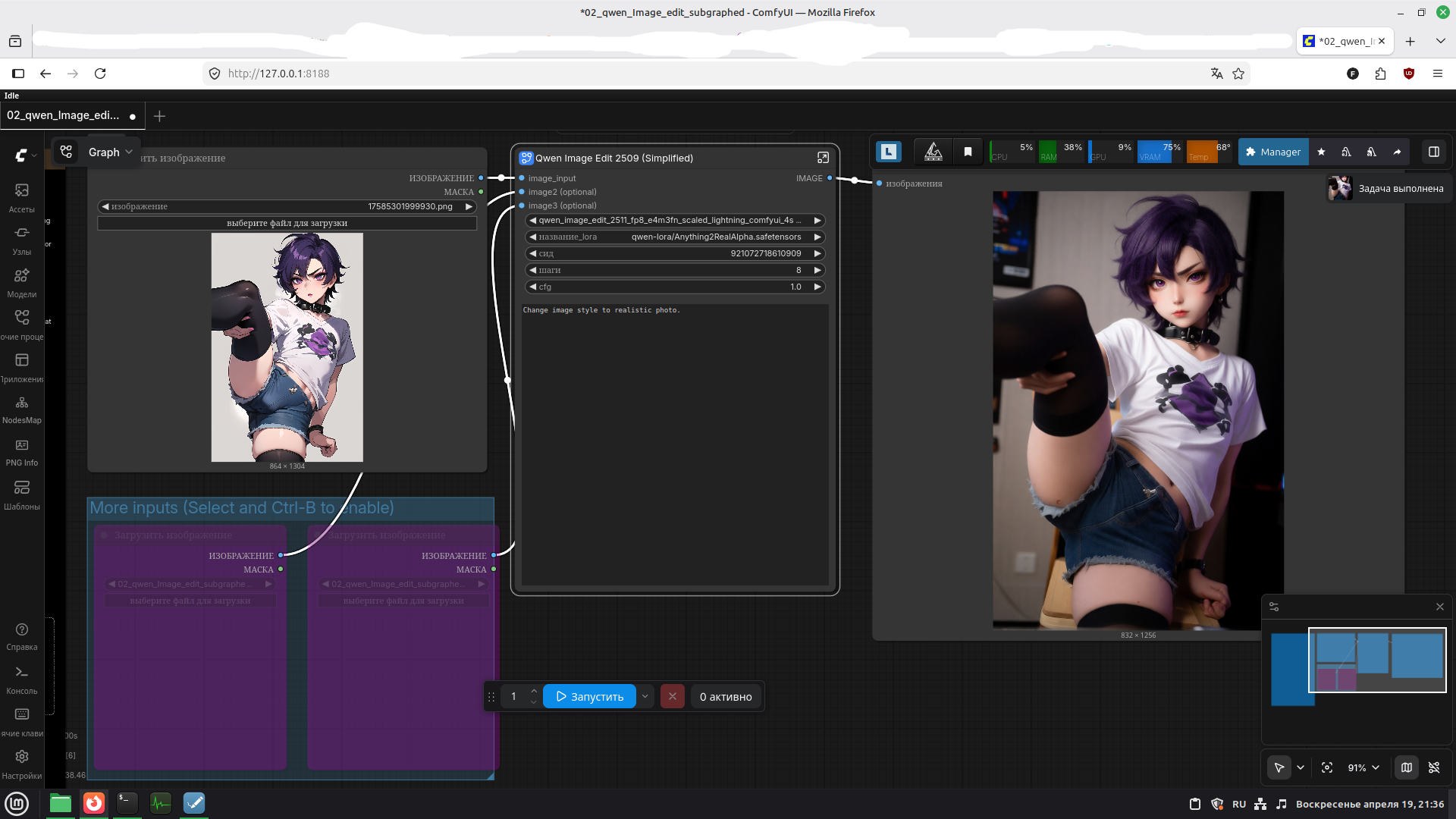This screenshot has width=1456, height=819.
Task: Open the Узлы node library panel
Action: 22,240
